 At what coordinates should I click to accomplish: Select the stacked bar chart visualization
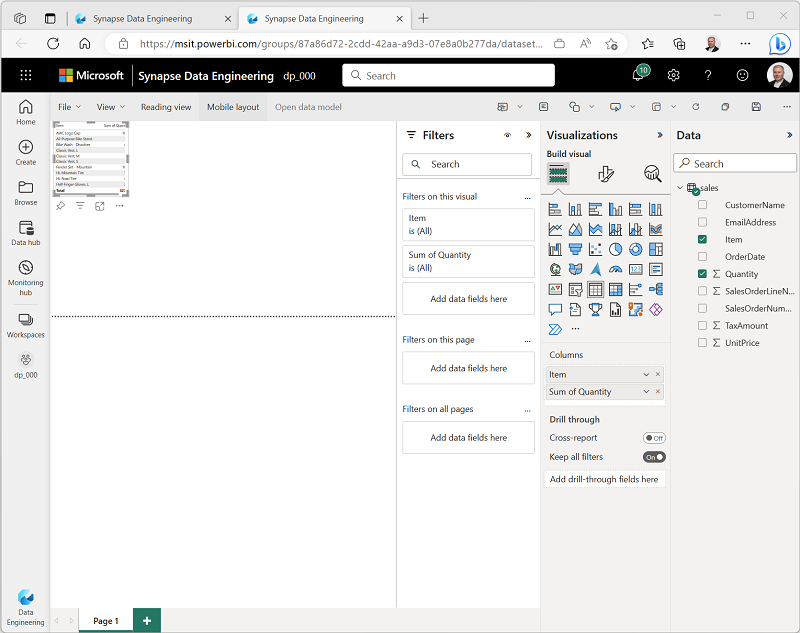[555, 209]
